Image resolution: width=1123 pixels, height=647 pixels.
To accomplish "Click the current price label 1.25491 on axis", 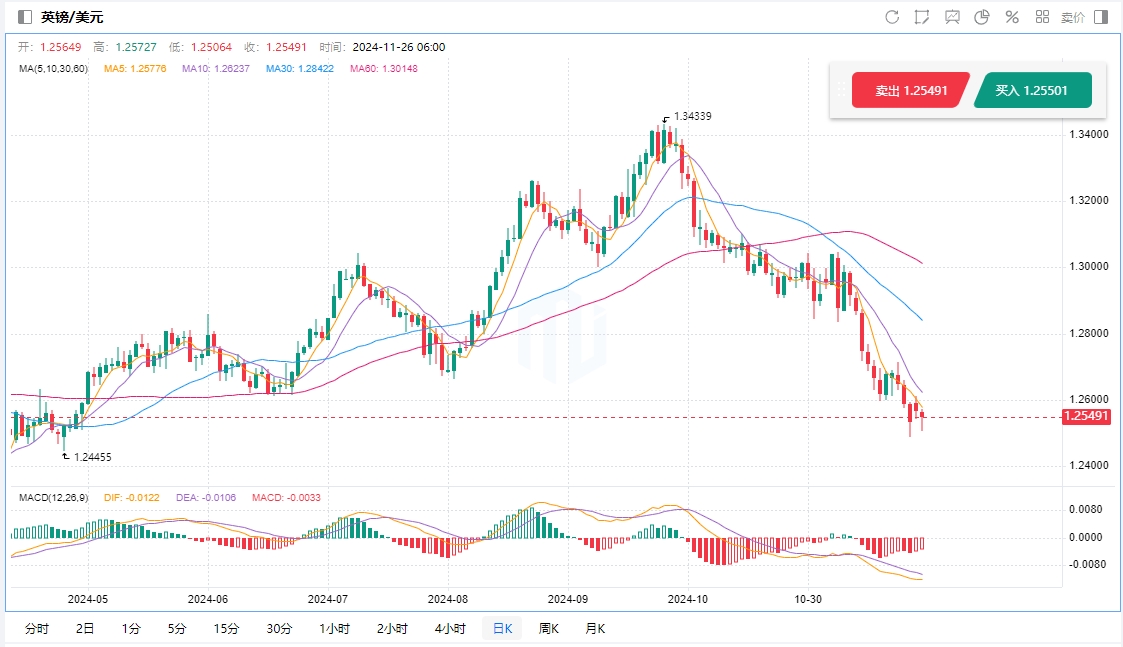I will pos(1086,417).
